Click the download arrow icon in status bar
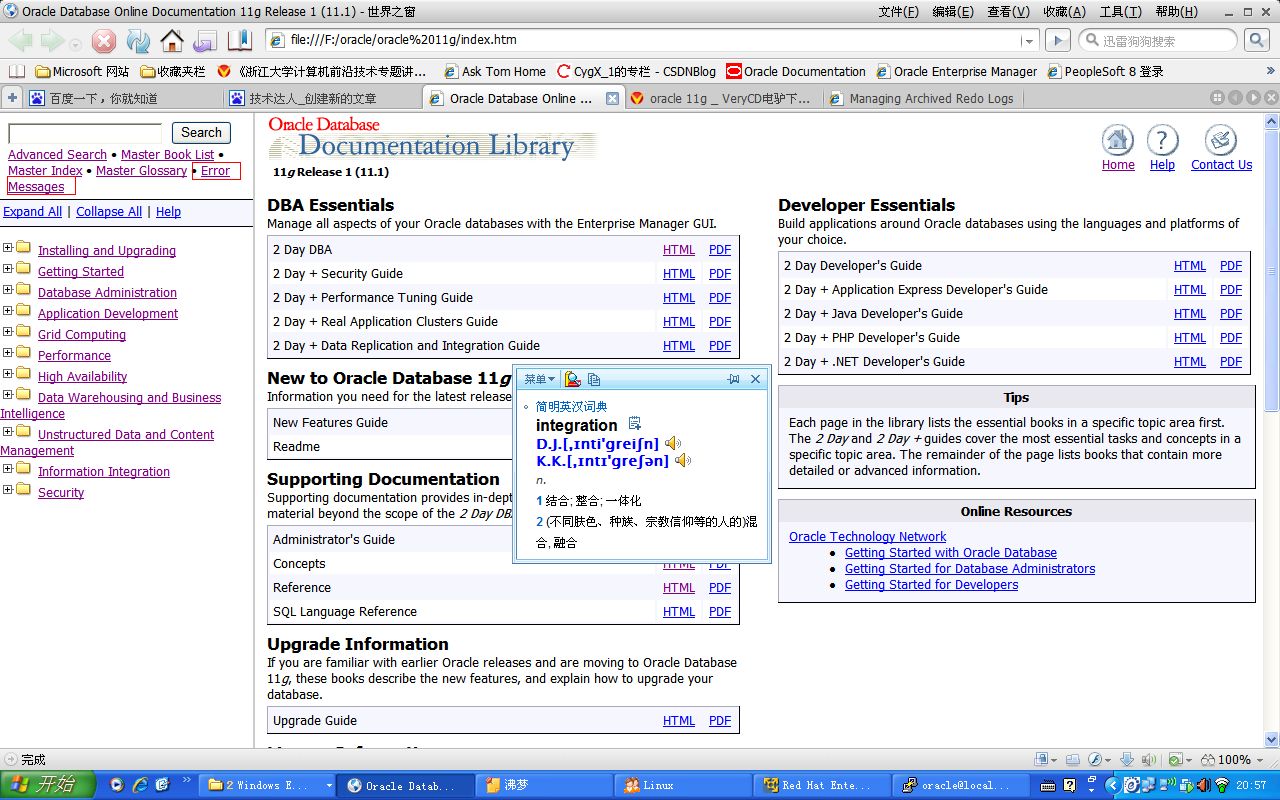1280x800 pixels. coord(1127,760)
